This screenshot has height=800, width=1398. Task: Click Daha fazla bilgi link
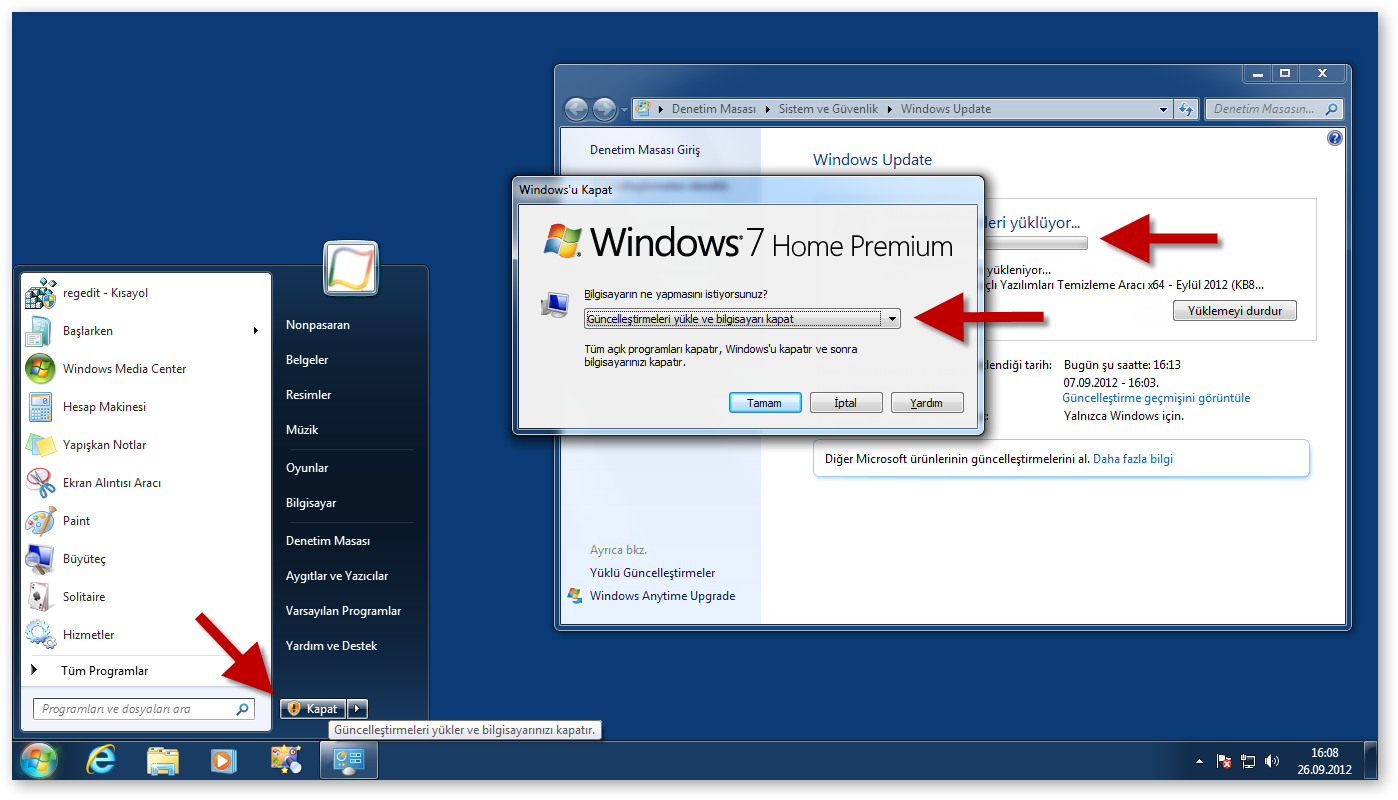[1133, 459]
